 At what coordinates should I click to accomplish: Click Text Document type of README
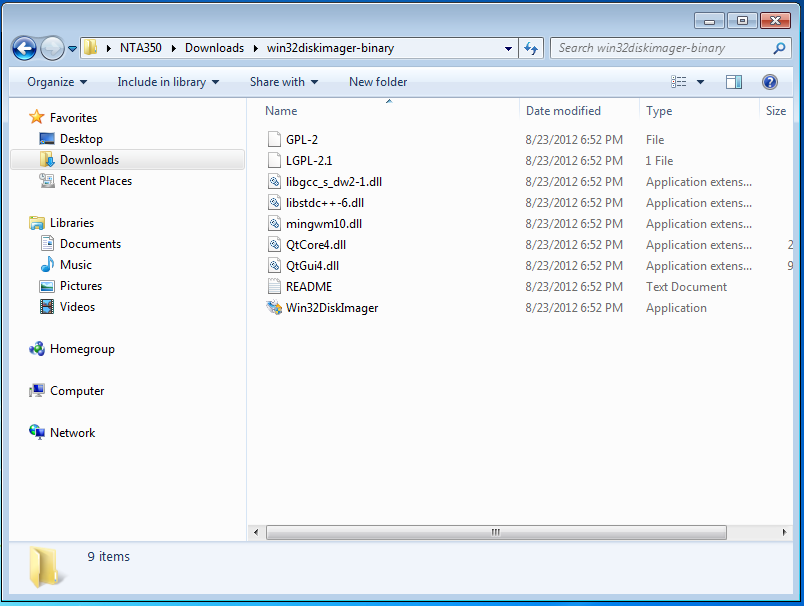[x=686, y=287]
